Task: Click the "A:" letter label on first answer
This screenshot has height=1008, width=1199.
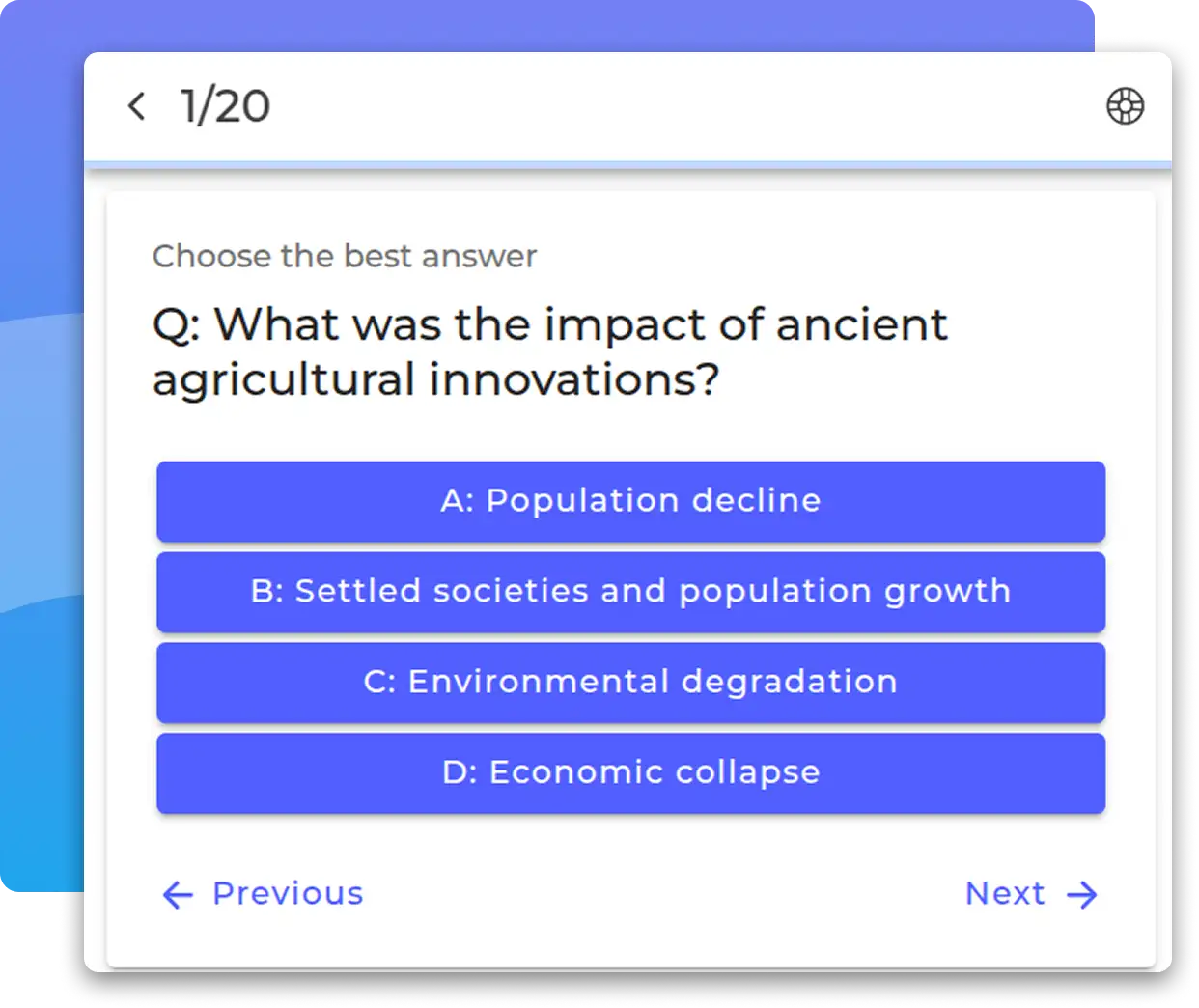Action: coord(457,501)
